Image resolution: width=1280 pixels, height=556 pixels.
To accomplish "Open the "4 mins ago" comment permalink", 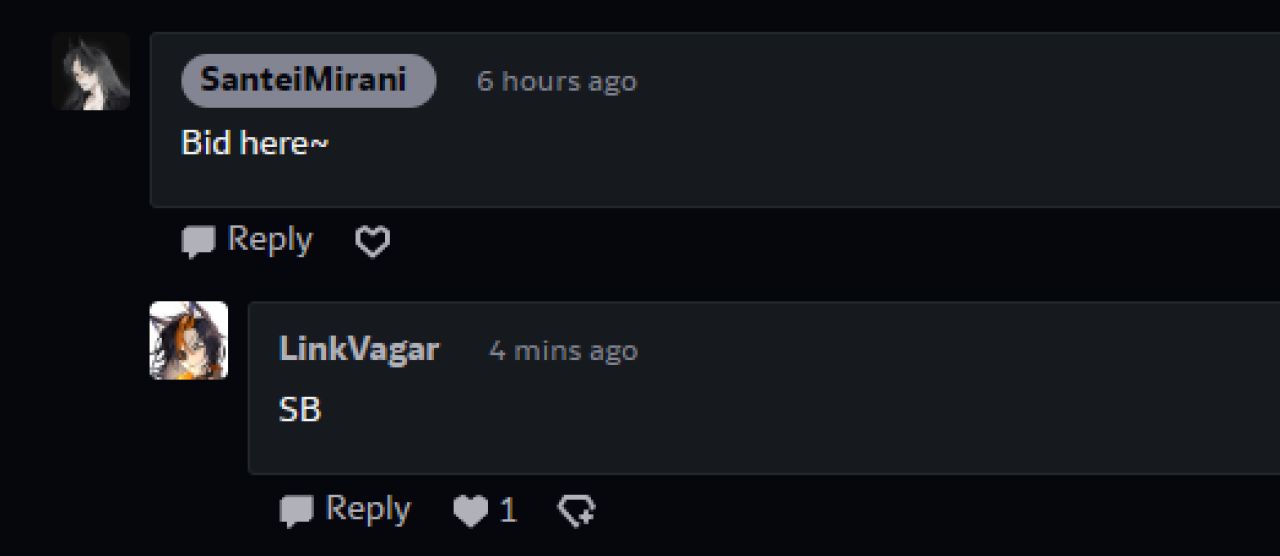I will (x=563, y=351).
